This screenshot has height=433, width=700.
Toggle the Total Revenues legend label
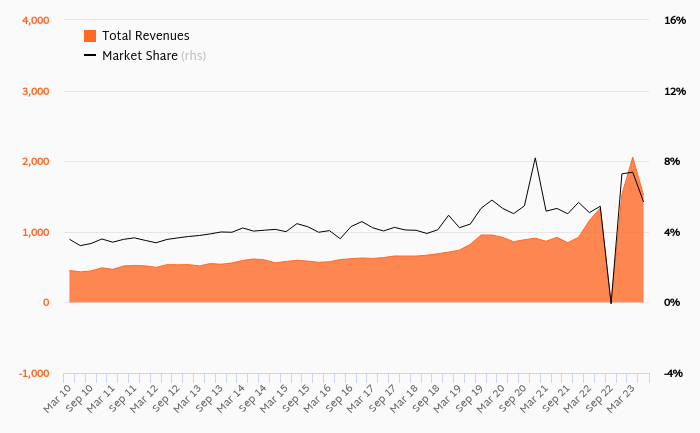[145, 36]
